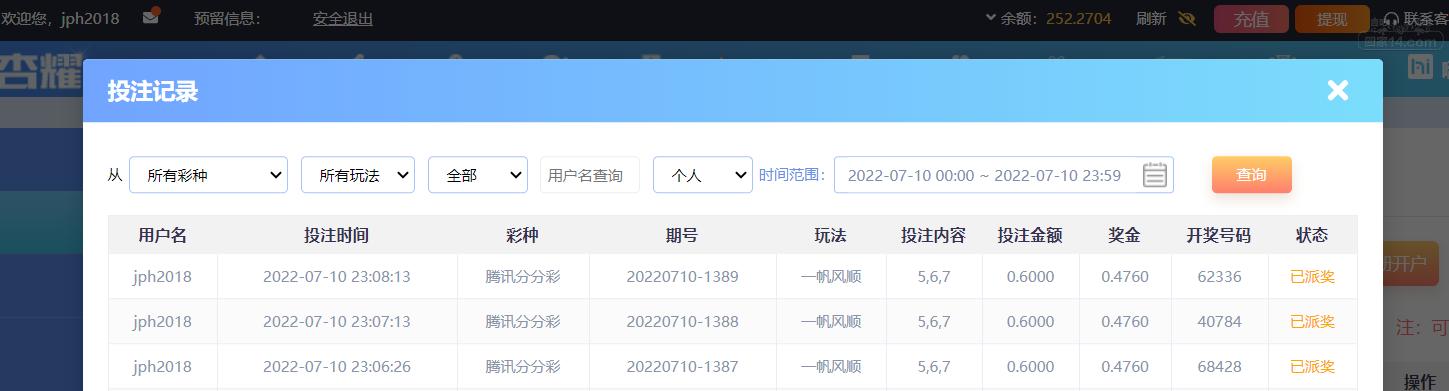Image resolution: width=1449 pixels, height=391 pixels.
Task: Click the calendar icon in date range
Action: (1155, 174)
